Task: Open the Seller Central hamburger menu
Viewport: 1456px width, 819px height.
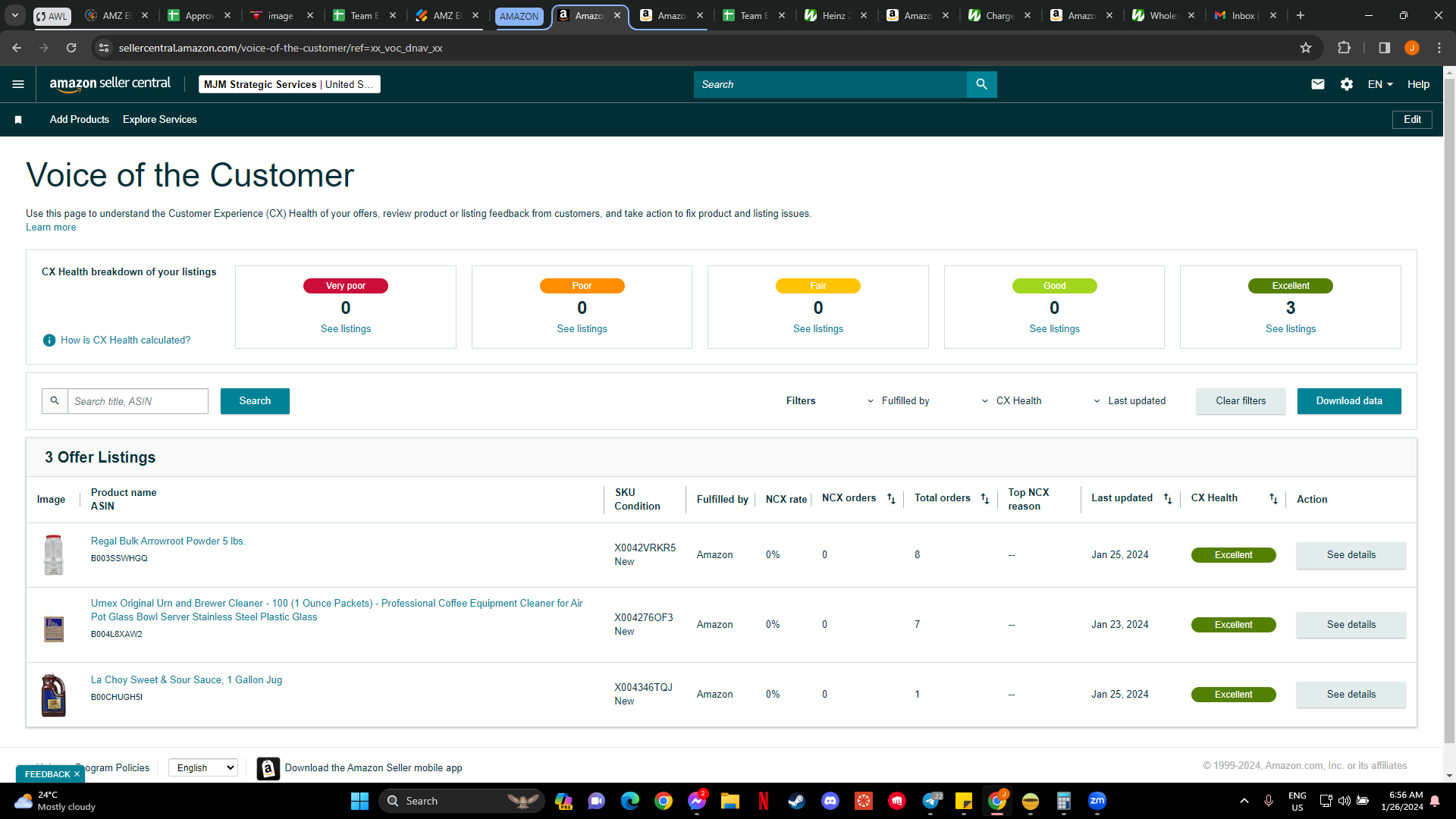Action: (x=18, y=84)
